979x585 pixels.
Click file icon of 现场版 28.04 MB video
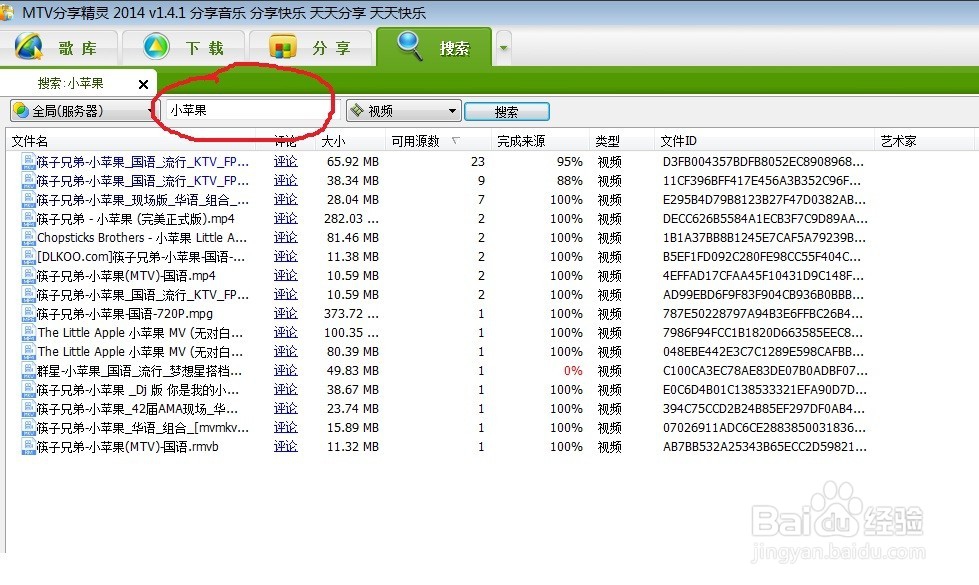28,200
